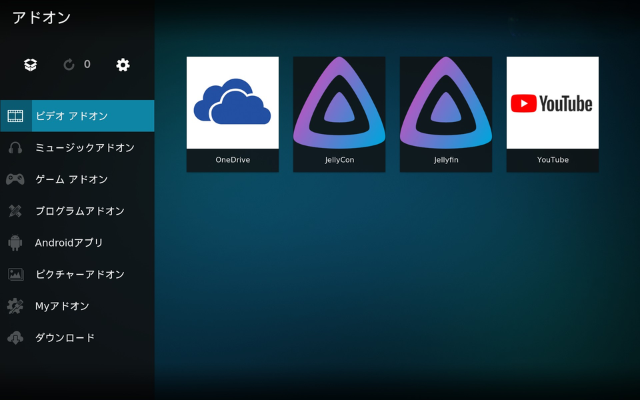Click the headphones icon for music add-ons
The width and height of the screenshot is (640, 400).
[x=15, y=148]
